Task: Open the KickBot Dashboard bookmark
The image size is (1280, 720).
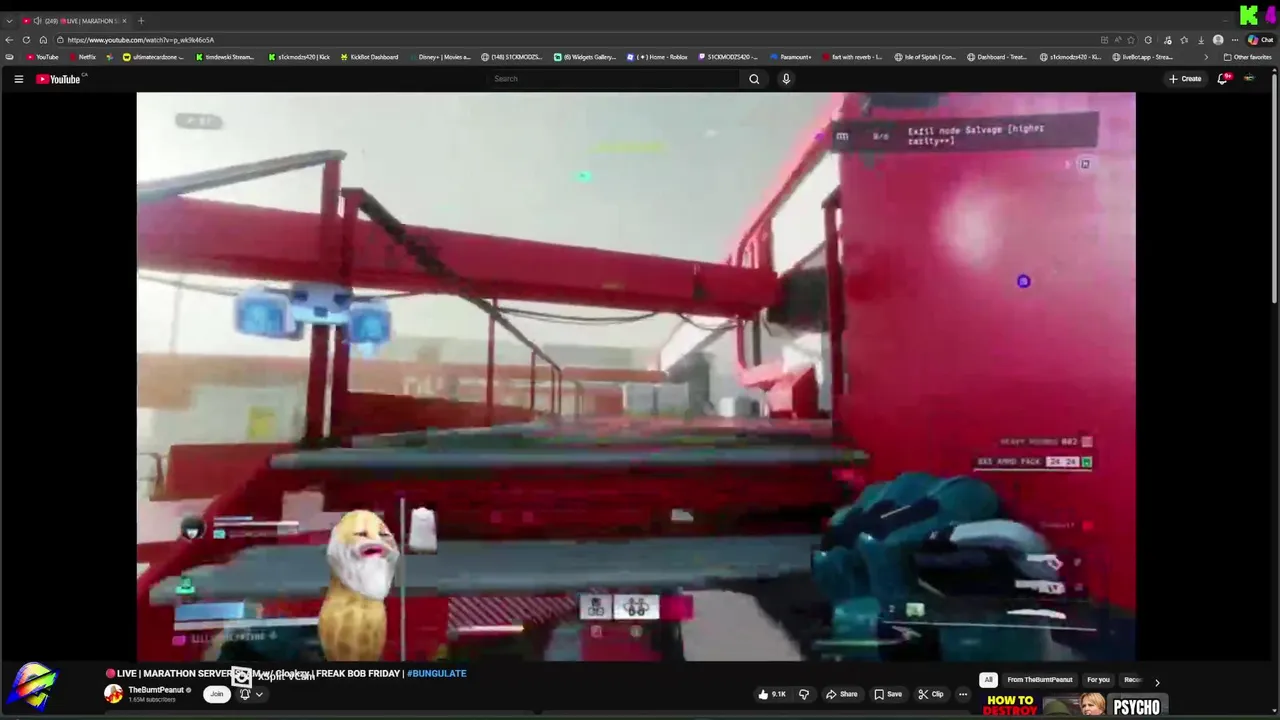Action: pyautogui.click(x=369, y=57)
